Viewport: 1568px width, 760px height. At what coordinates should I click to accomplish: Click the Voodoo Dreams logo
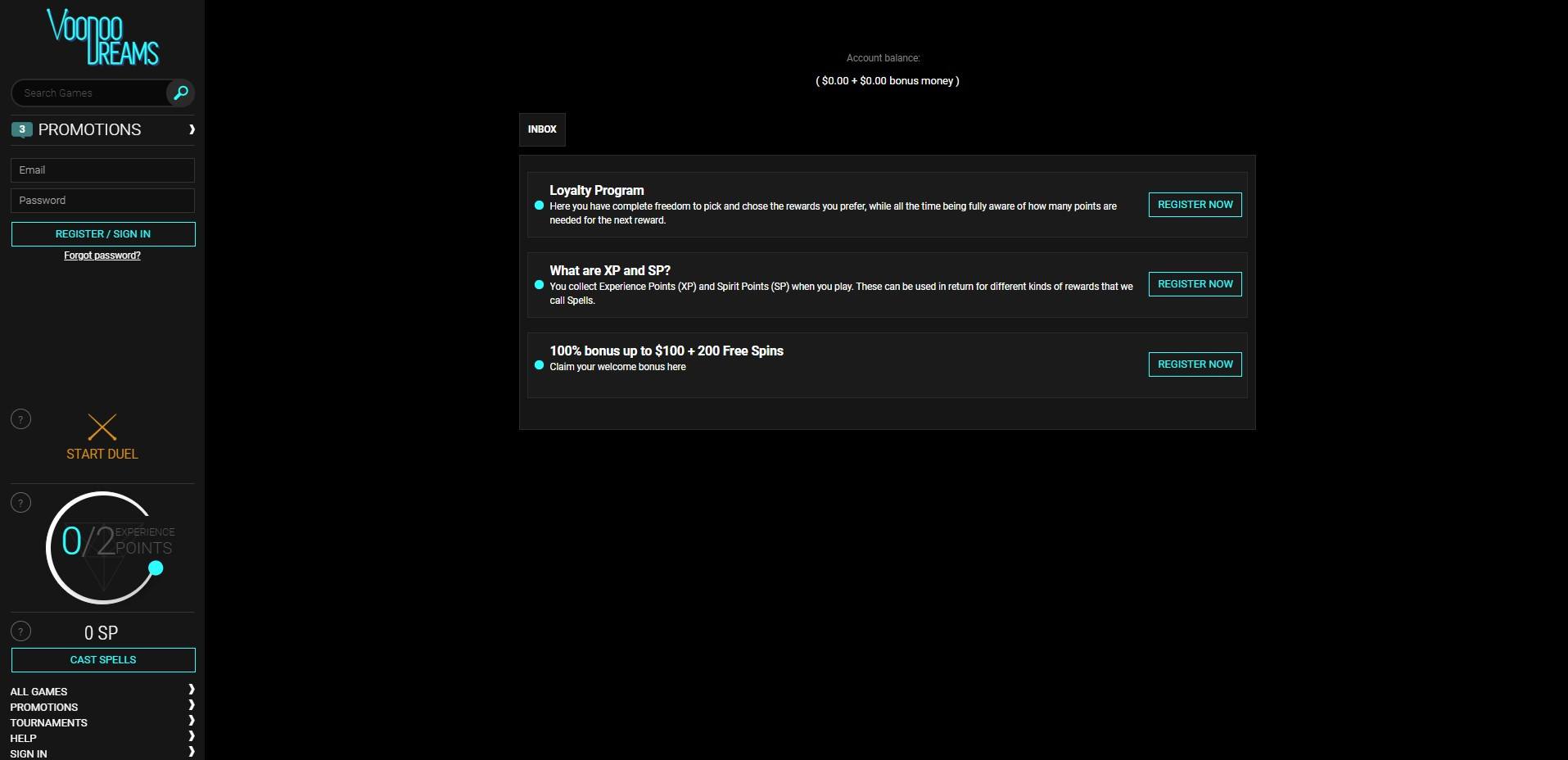click(103, 38)
